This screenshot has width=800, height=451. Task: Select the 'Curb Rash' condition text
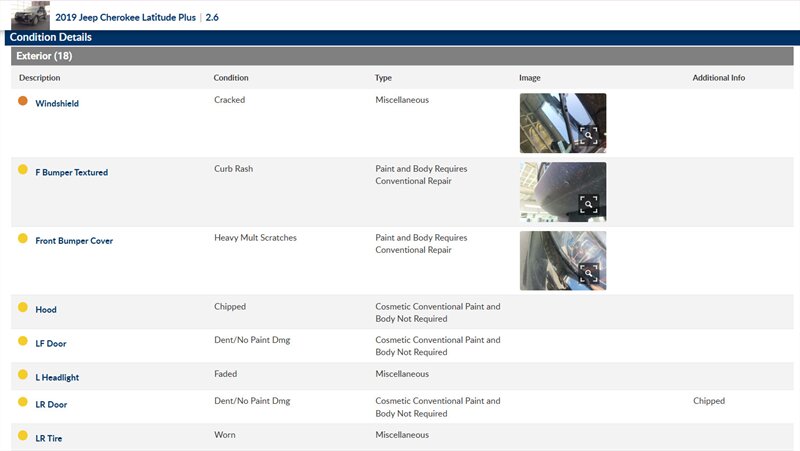[233, 169]
